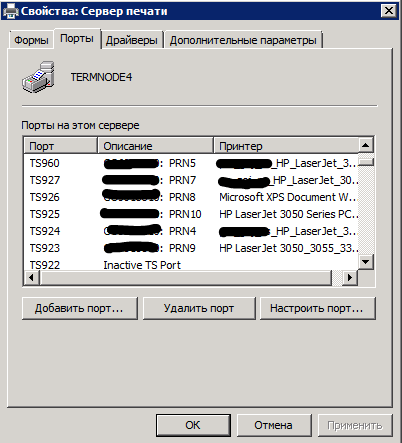Click the printer icon in the title bar
Image resolution: width=402 pixels, height=443 pixels.
pyautogui.click(x=10, y=11)
